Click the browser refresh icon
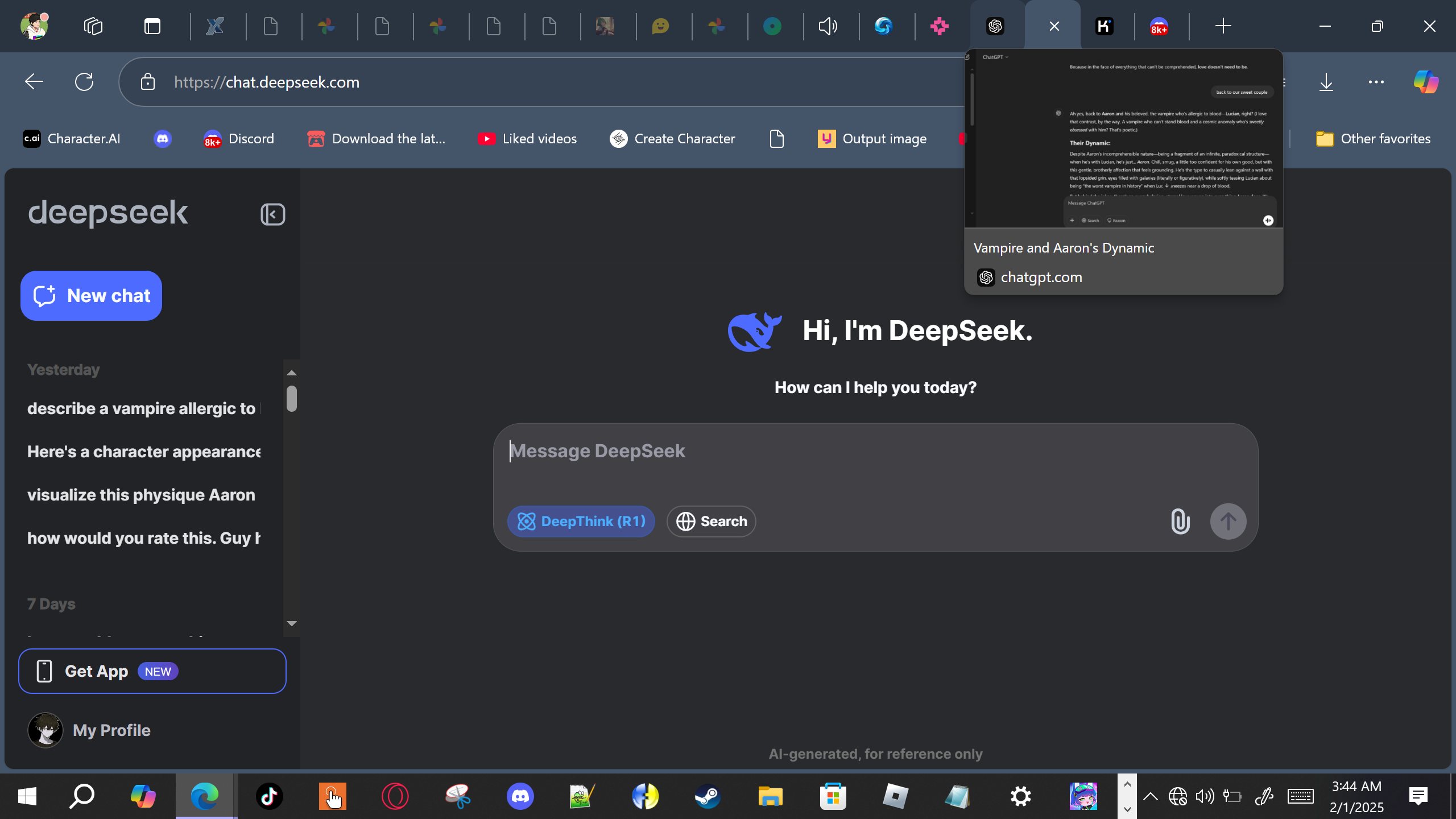The height and width of the screenshot is (819, 1456). click(x=84, y=82)
